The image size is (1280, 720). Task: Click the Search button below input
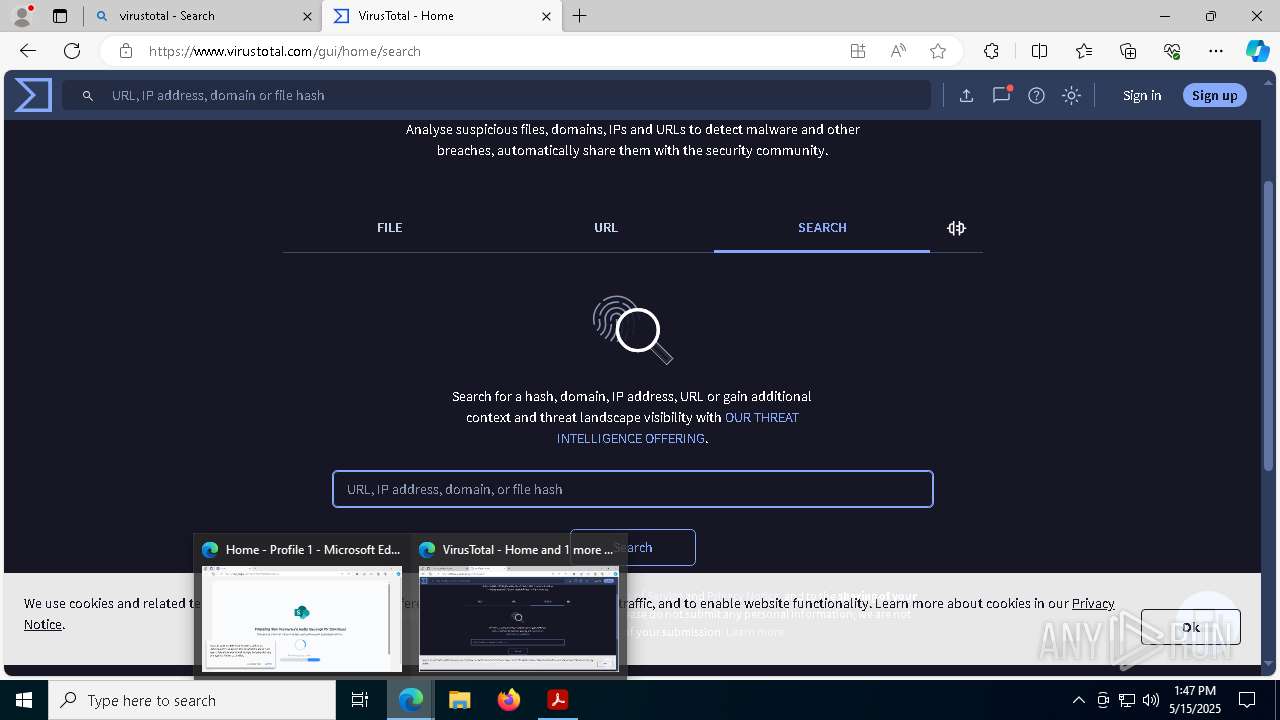point(632,548)
